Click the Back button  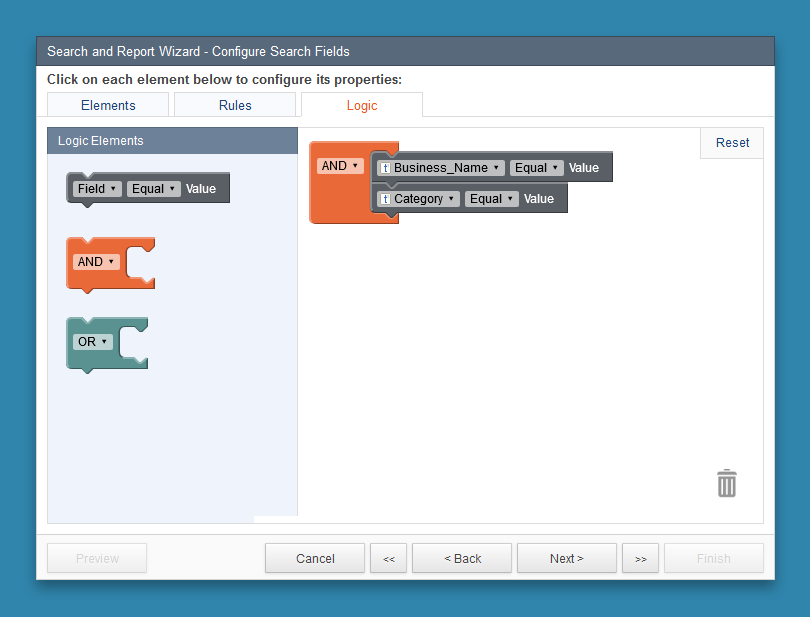pos(461,558)
